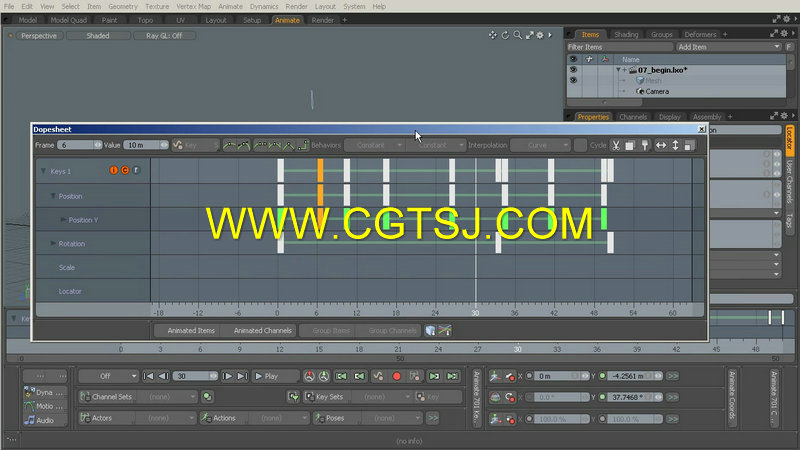
Task: Click the Play button
Action: point(274,376)
